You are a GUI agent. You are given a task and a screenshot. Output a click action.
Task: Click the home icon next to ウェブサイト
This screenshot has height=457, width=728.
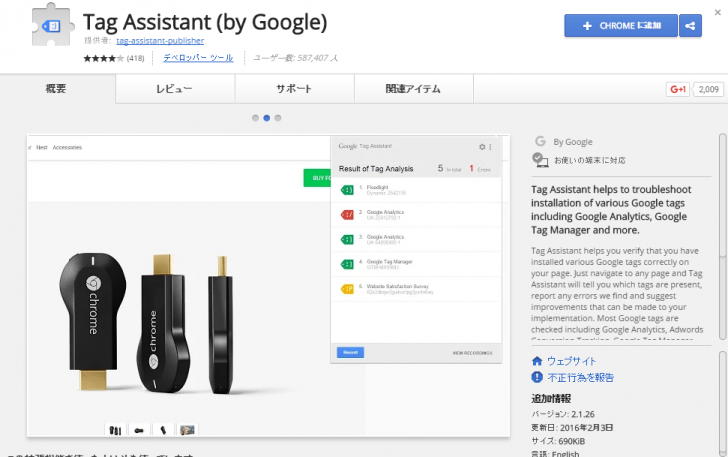pyautogui.click(x=537, y=361)
